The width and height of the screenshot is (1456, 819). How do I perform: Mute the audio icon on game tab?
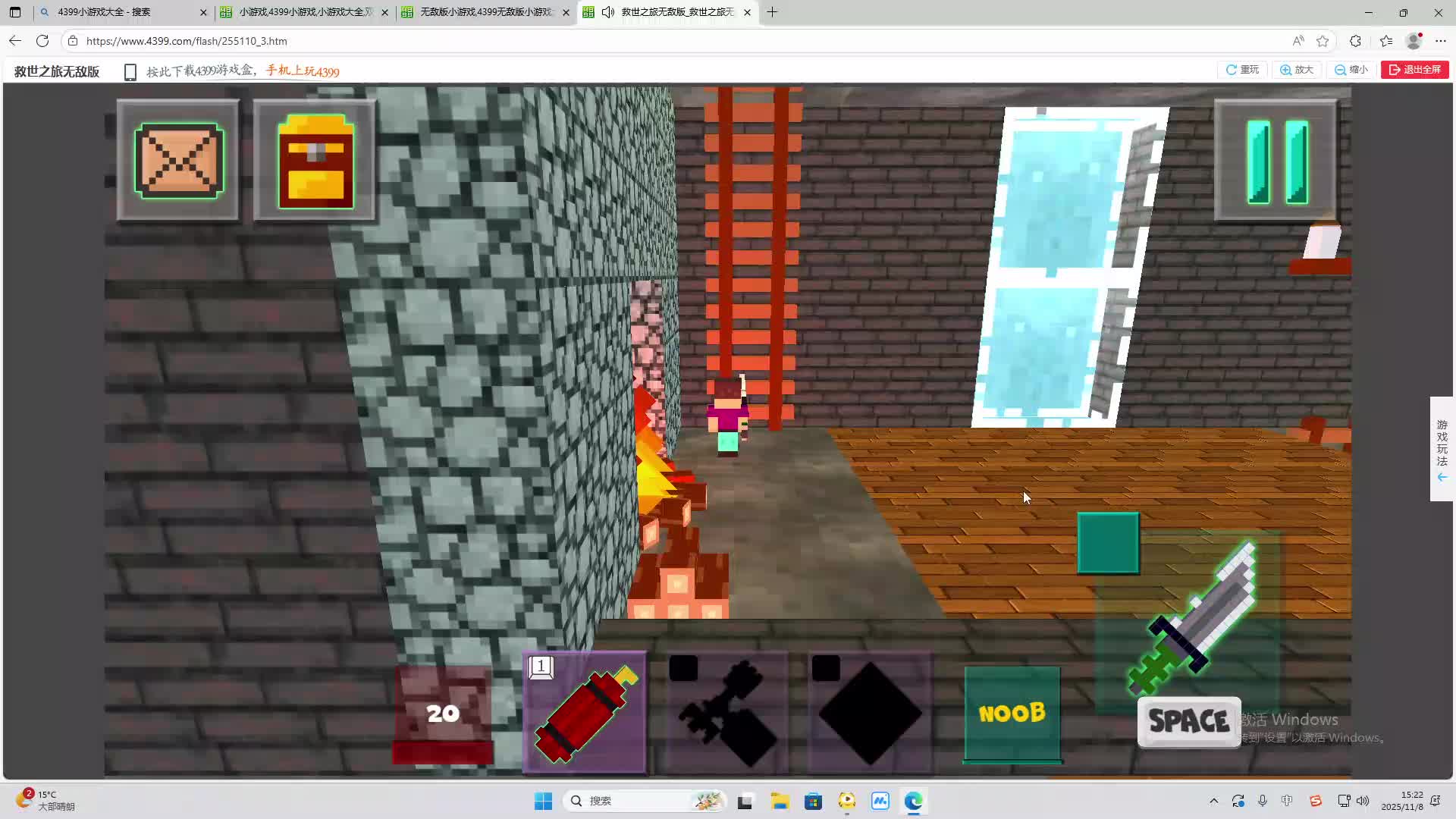(607, 12)
